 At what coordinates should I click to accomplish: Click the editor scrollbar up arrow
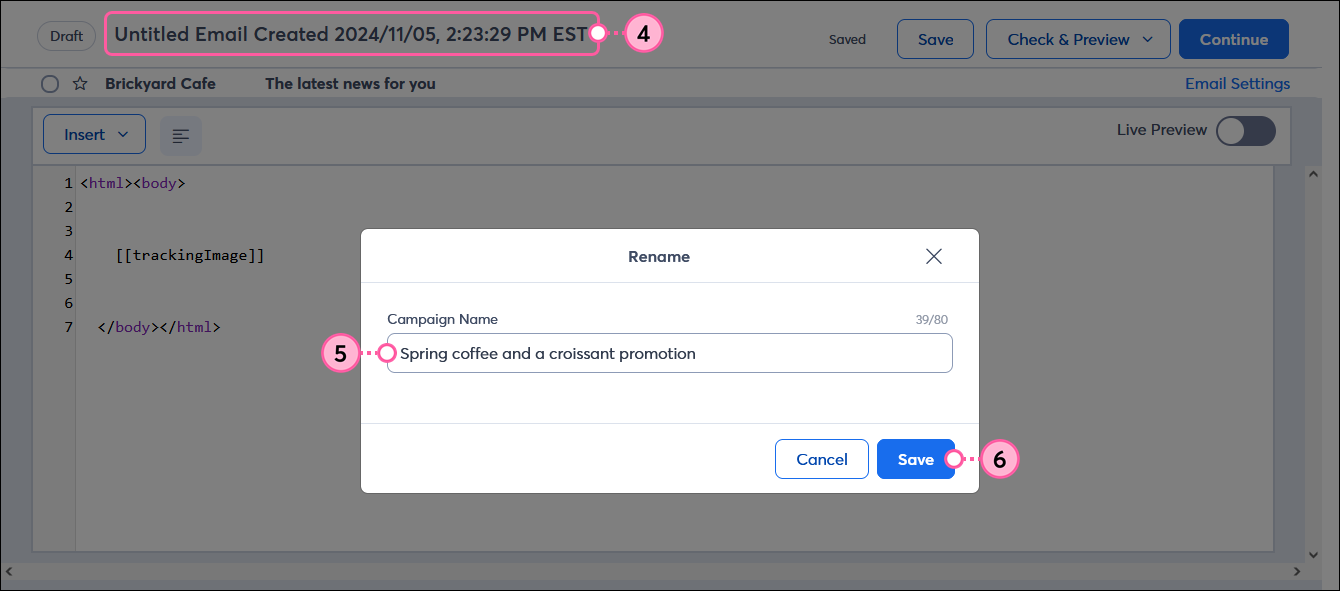1315,174
